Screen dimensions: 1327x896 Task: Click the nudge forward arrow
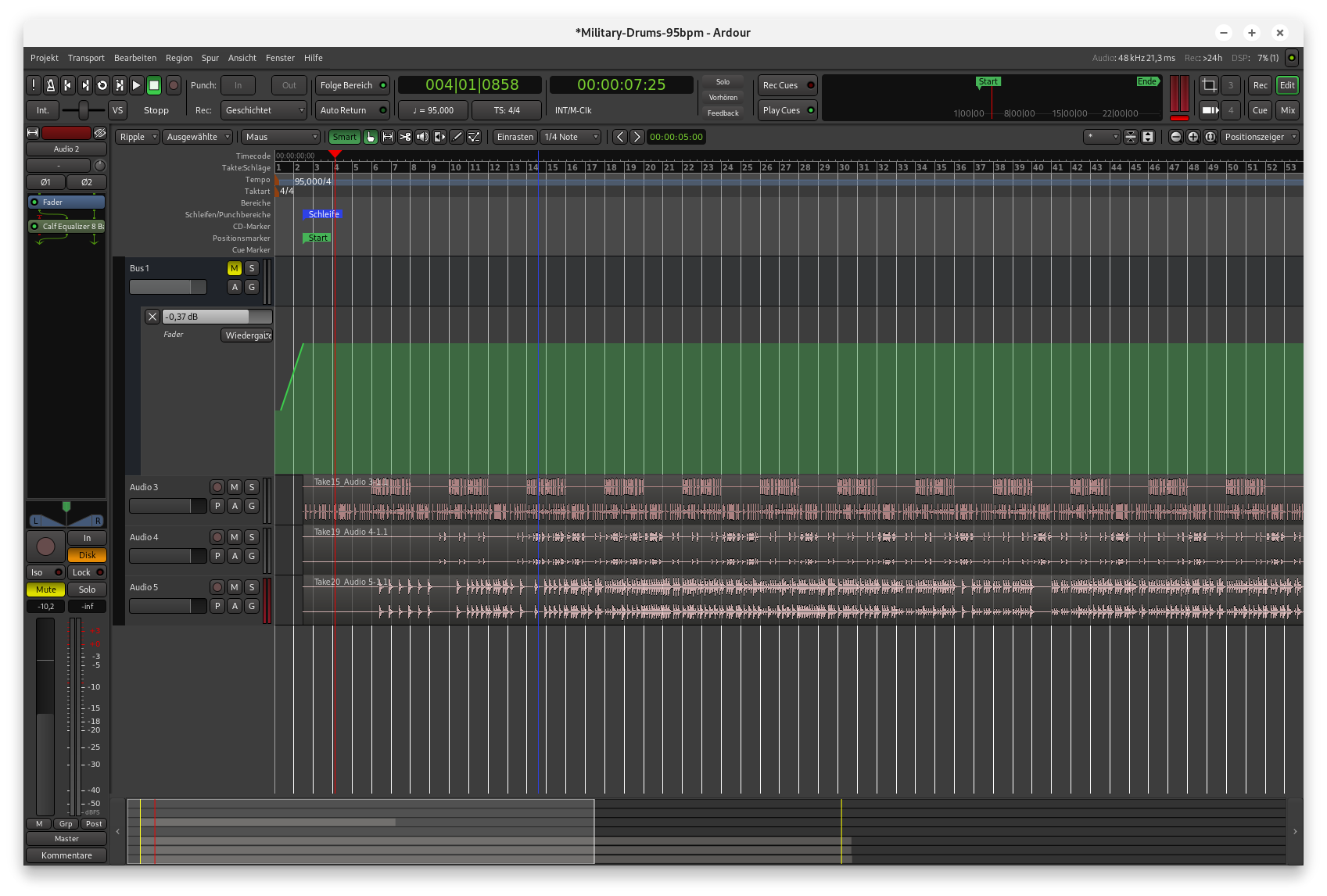pos(637,137)
